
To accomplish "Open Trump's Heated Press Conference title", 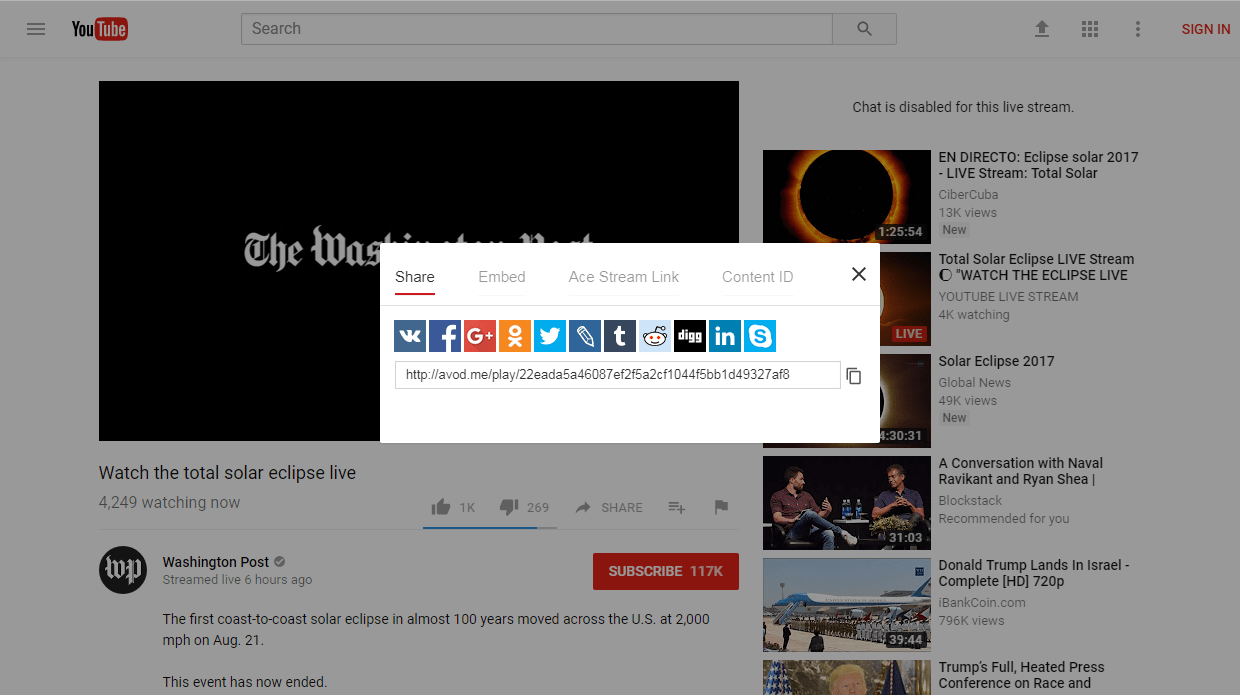I will (1022, 675).
